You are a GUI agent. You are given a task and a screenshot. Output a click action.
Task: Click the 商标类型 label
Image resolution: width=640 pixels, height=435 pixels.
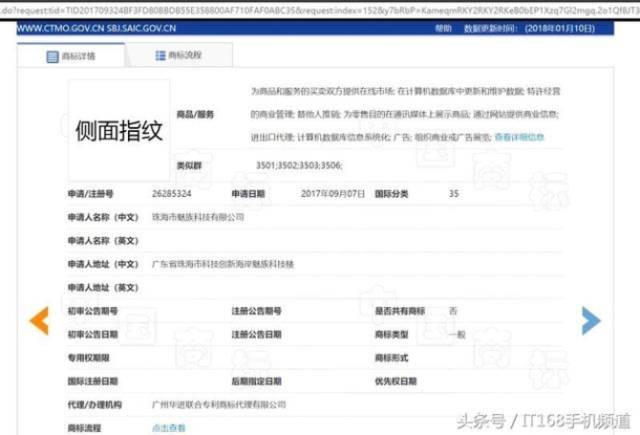[x=391, y=334]
